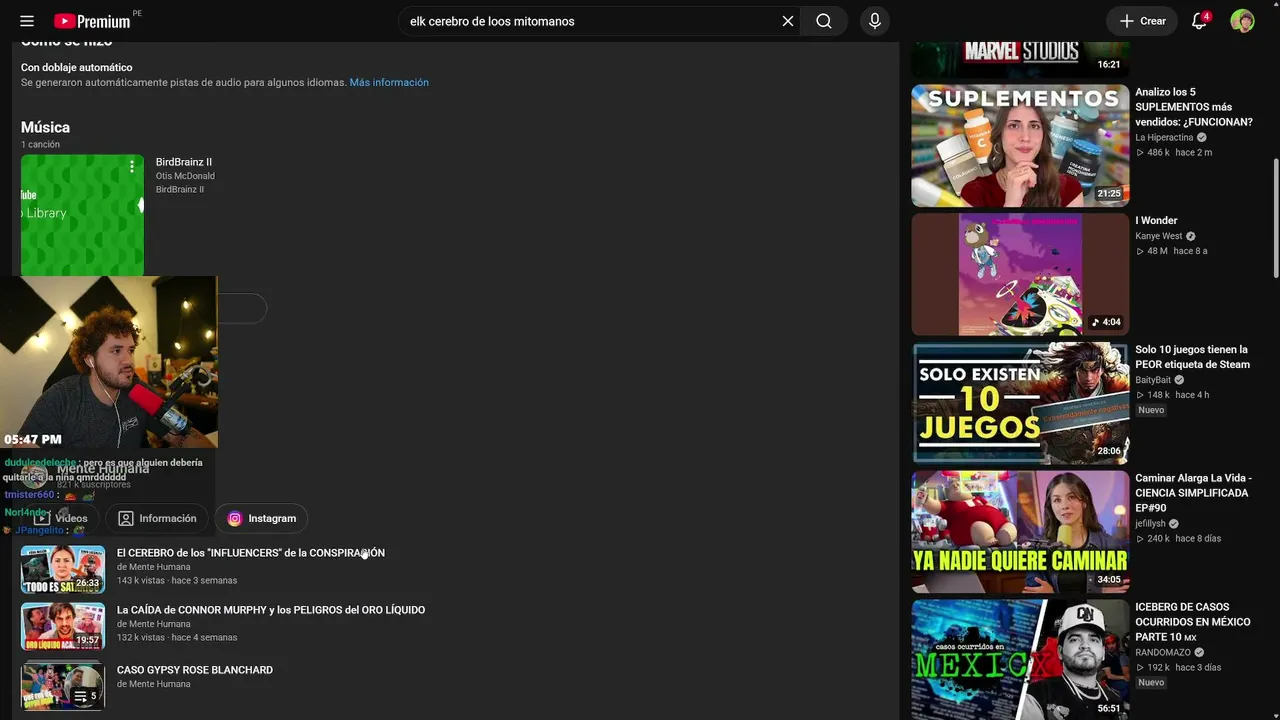Go to YouTube Premium home logo
The height and width of the screenshot is (720, 1280).
pyautogui.click(x=92, y=21)
